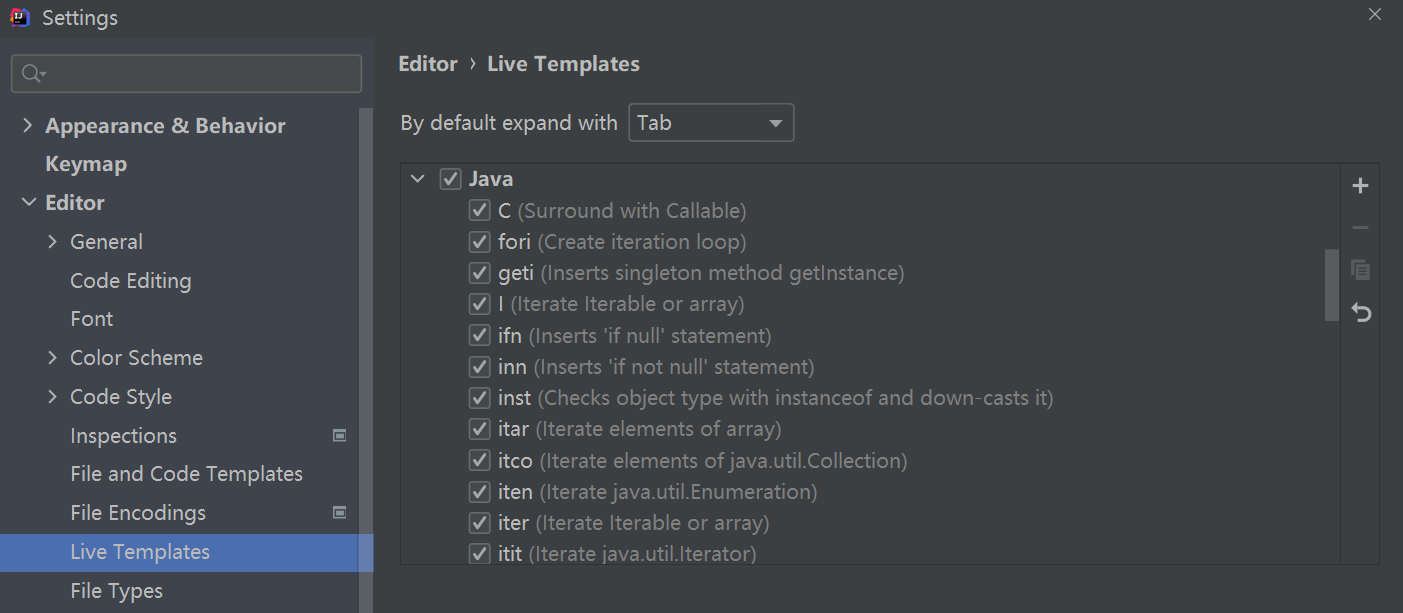The image size is (1403, 613).
Task: Open the Keymap settings page
Action: (x=86, y=164)
